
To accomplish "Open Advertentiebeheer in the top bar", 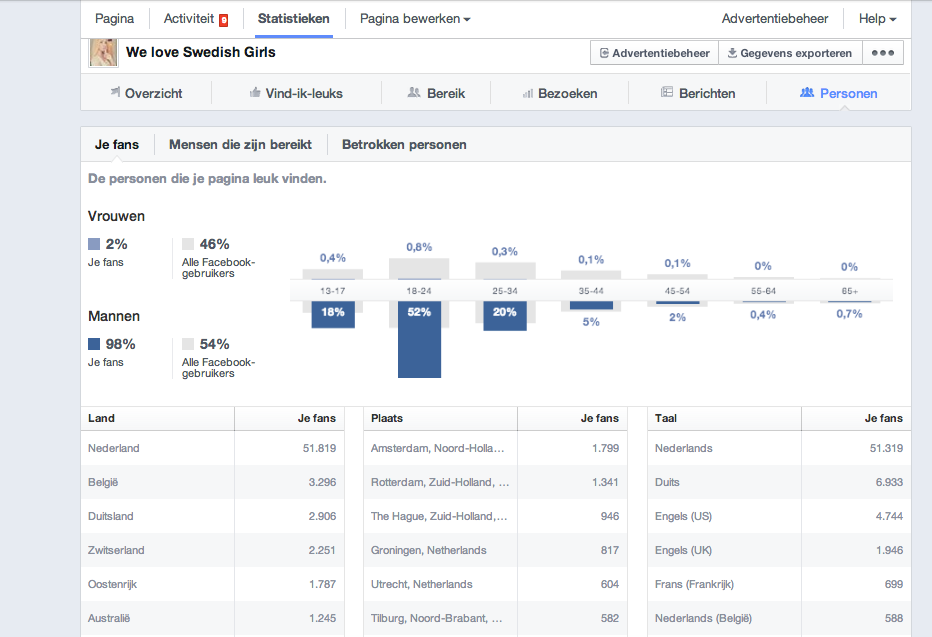I will [774, 19].
